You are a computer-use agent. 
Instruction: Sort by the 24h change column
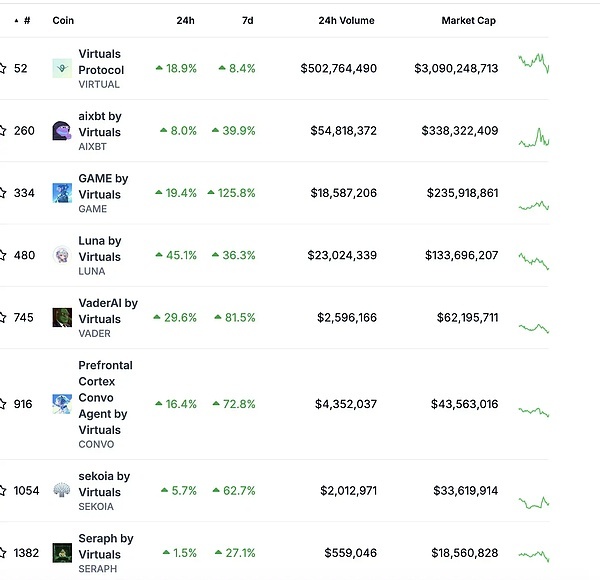186,20
